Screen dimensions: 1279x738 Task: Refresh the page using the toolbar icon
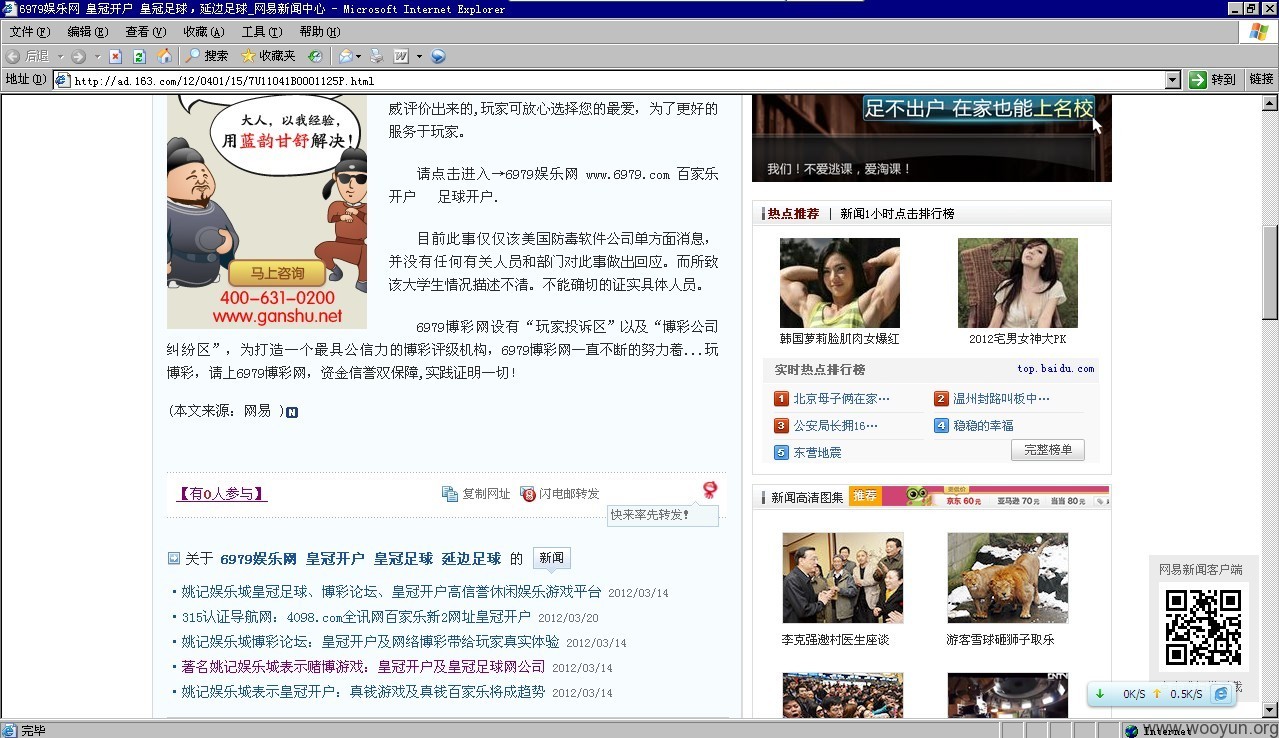(x=139, y=56)
